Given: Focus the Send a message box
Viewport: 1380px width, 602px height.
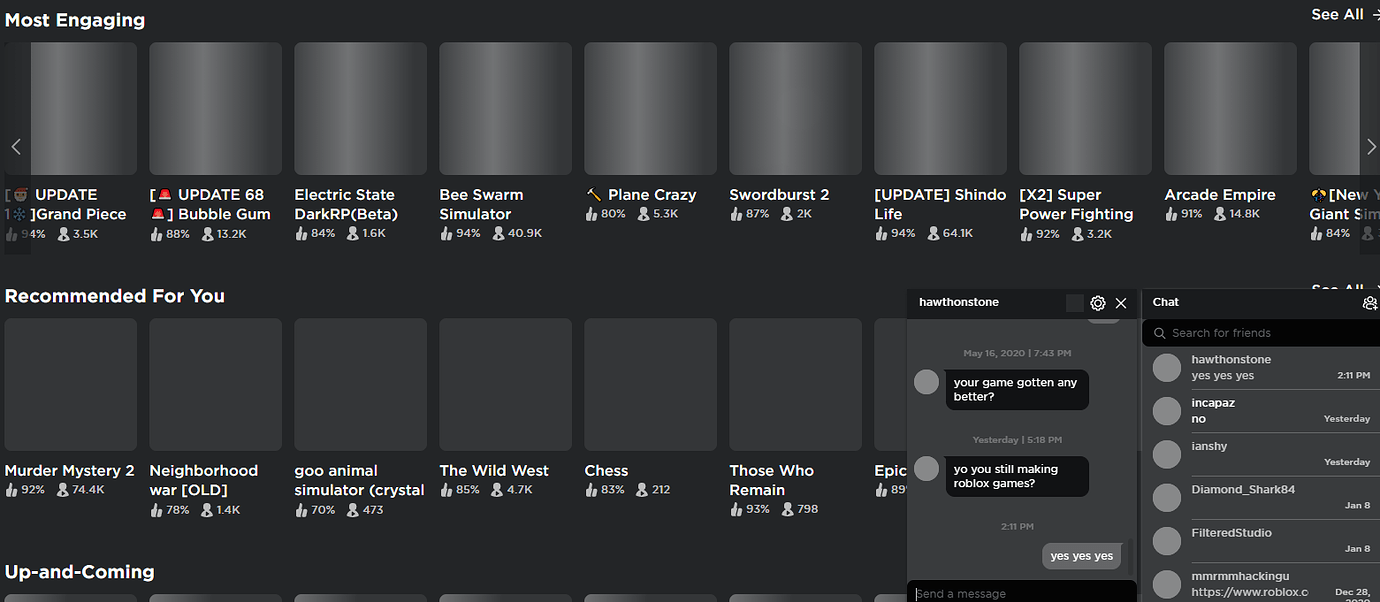Looking at the screenshot, I should 1022,592.
